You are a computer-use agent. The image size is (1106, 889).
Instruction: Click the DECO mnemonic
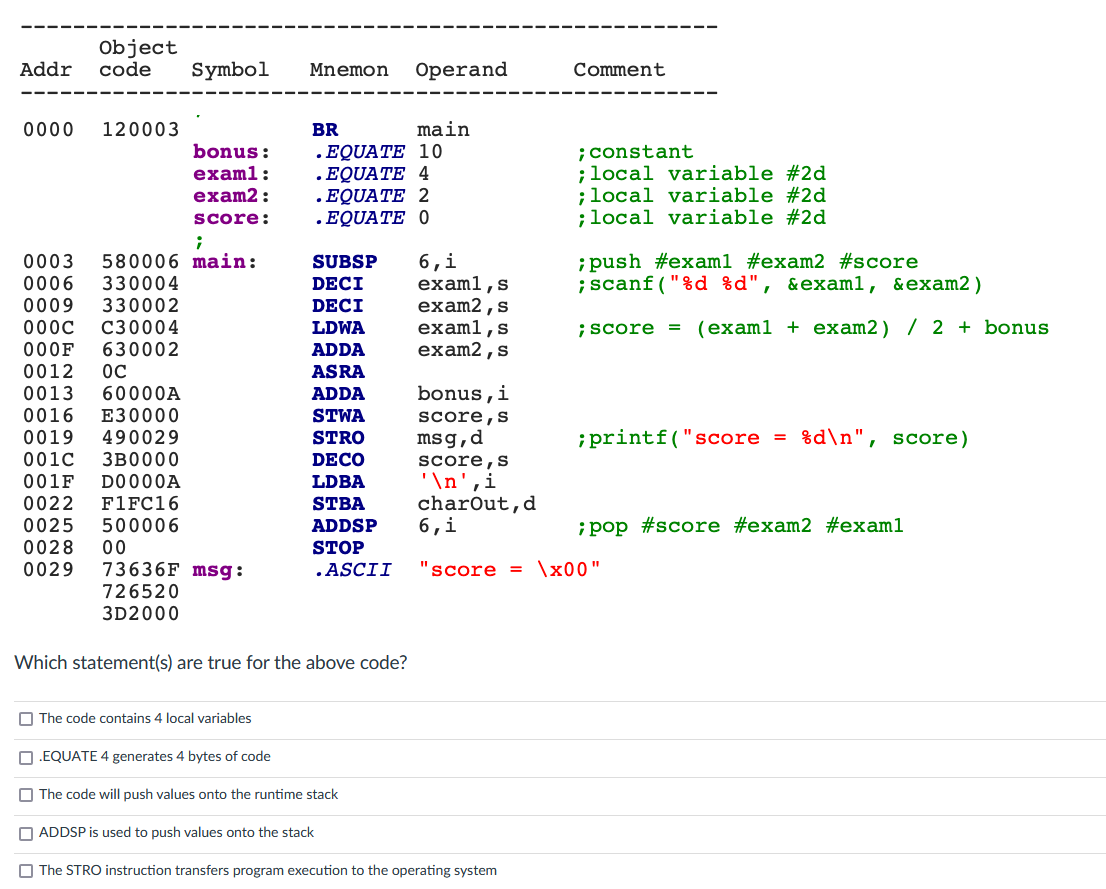(x=338, y=459)
